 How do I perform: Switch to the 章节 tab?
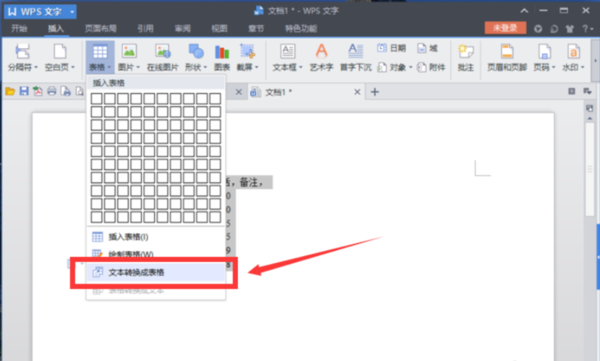[256, 28]
